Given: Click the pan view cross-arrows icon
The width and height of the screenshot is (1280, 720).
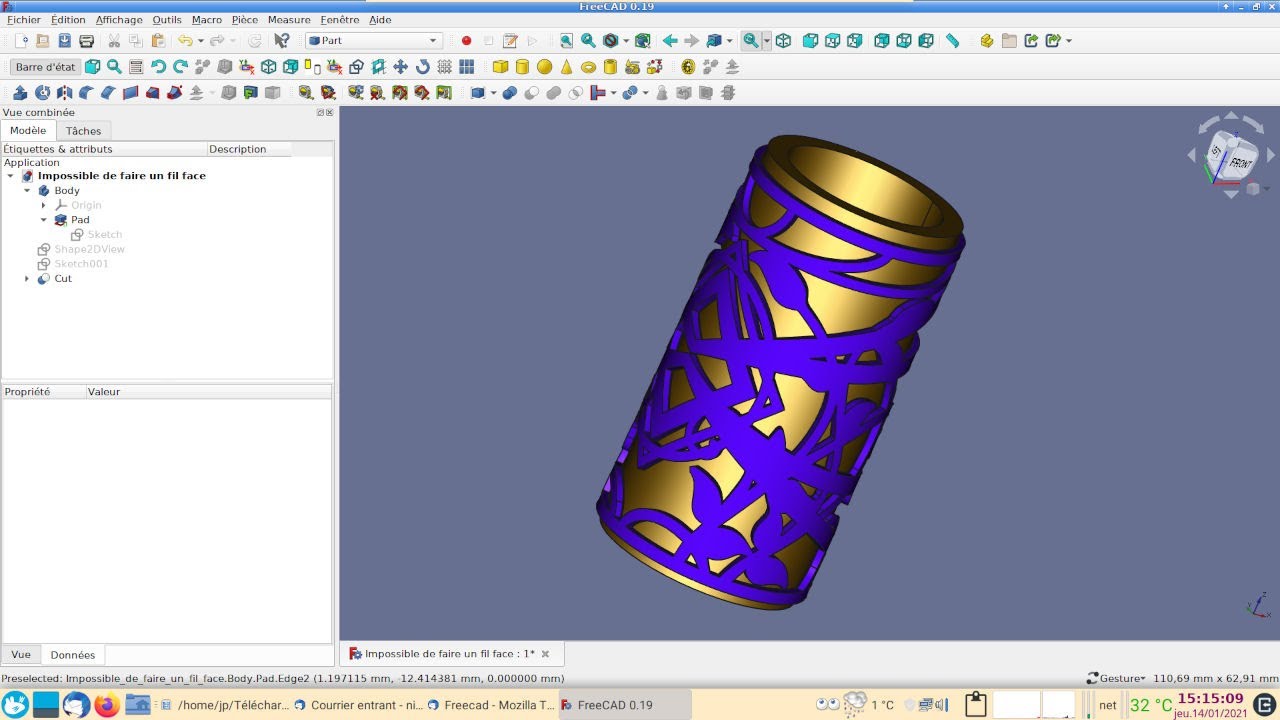Looking at the screenshot, I should click(x=400, y=67).
